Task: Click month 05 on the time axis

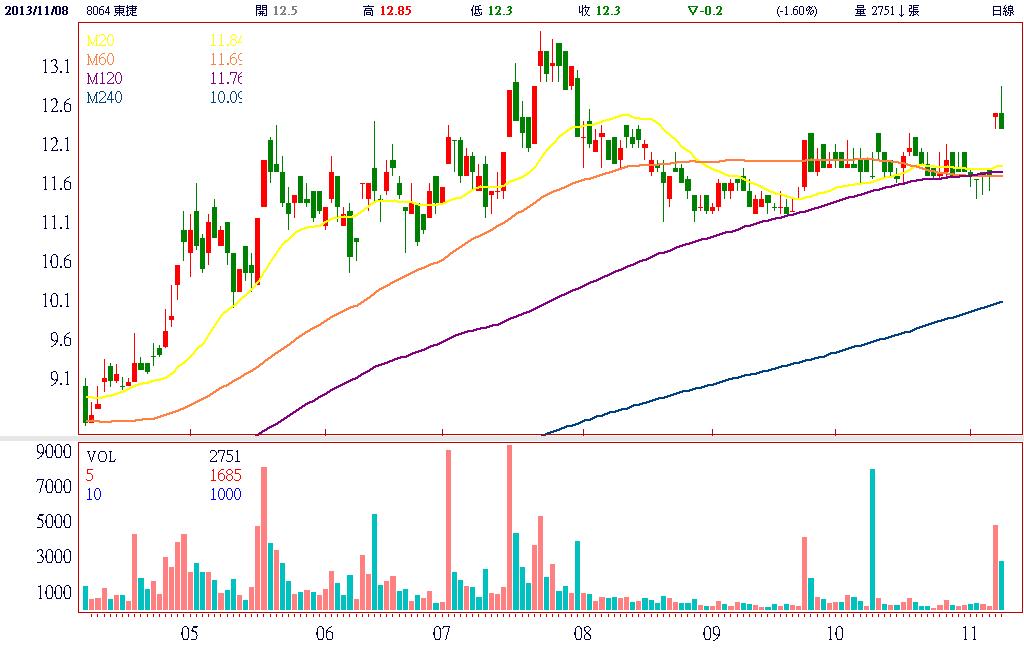Action: (x=190, y=634)
